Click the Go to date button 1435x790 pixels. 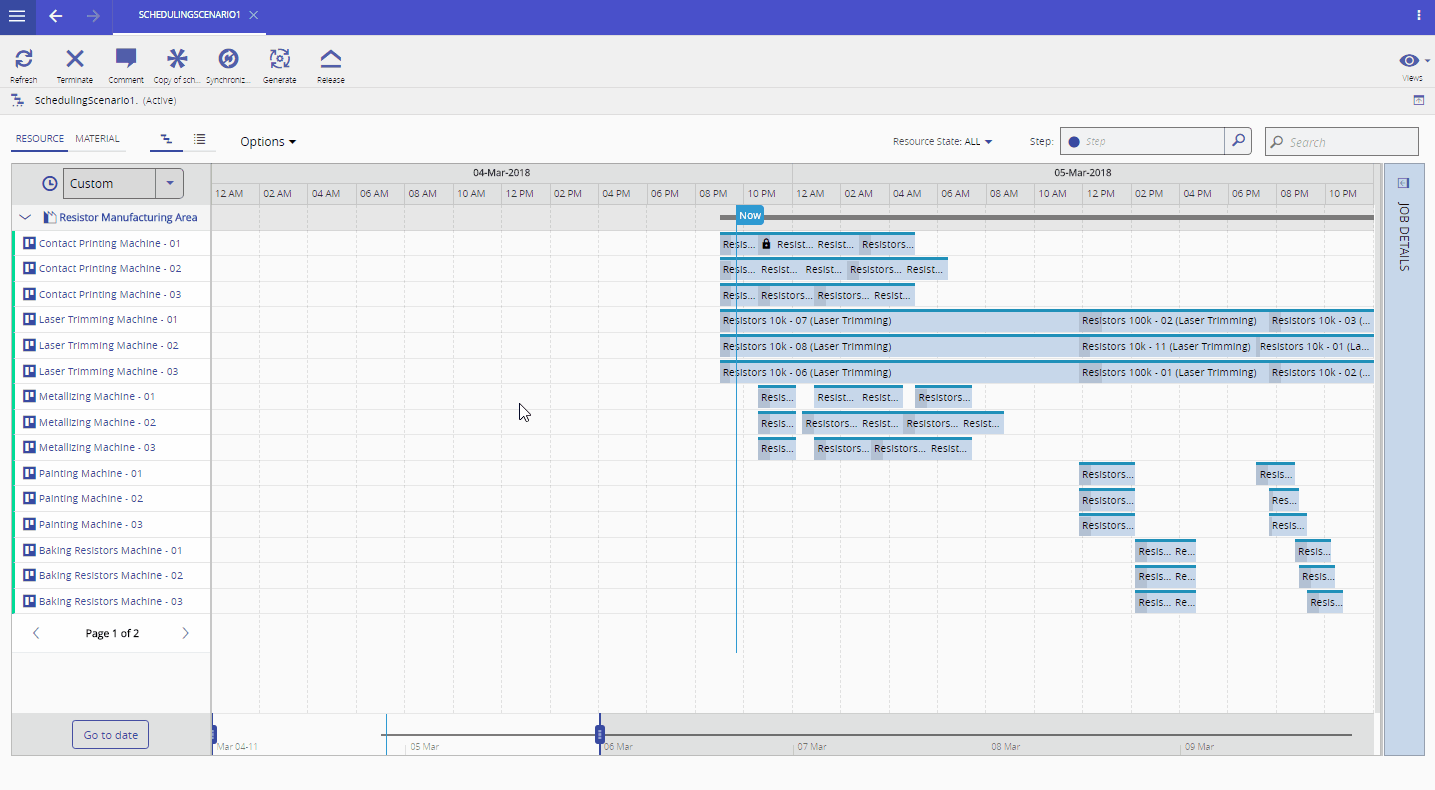[110, 735]
